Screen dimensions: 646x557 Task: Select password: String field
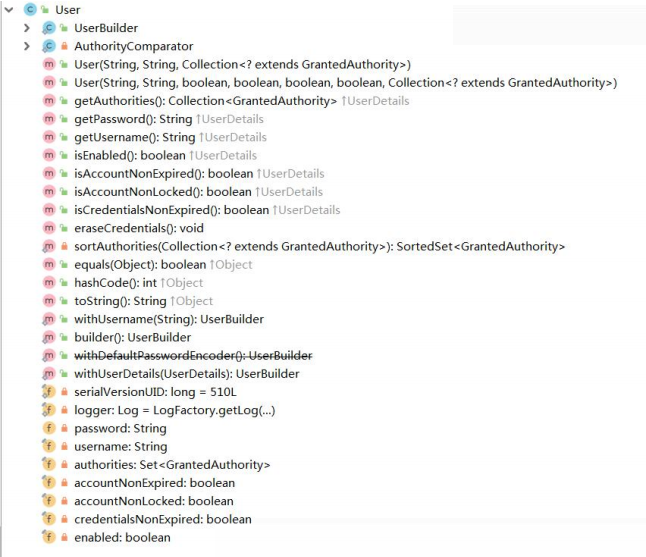(x=120, y=428)
